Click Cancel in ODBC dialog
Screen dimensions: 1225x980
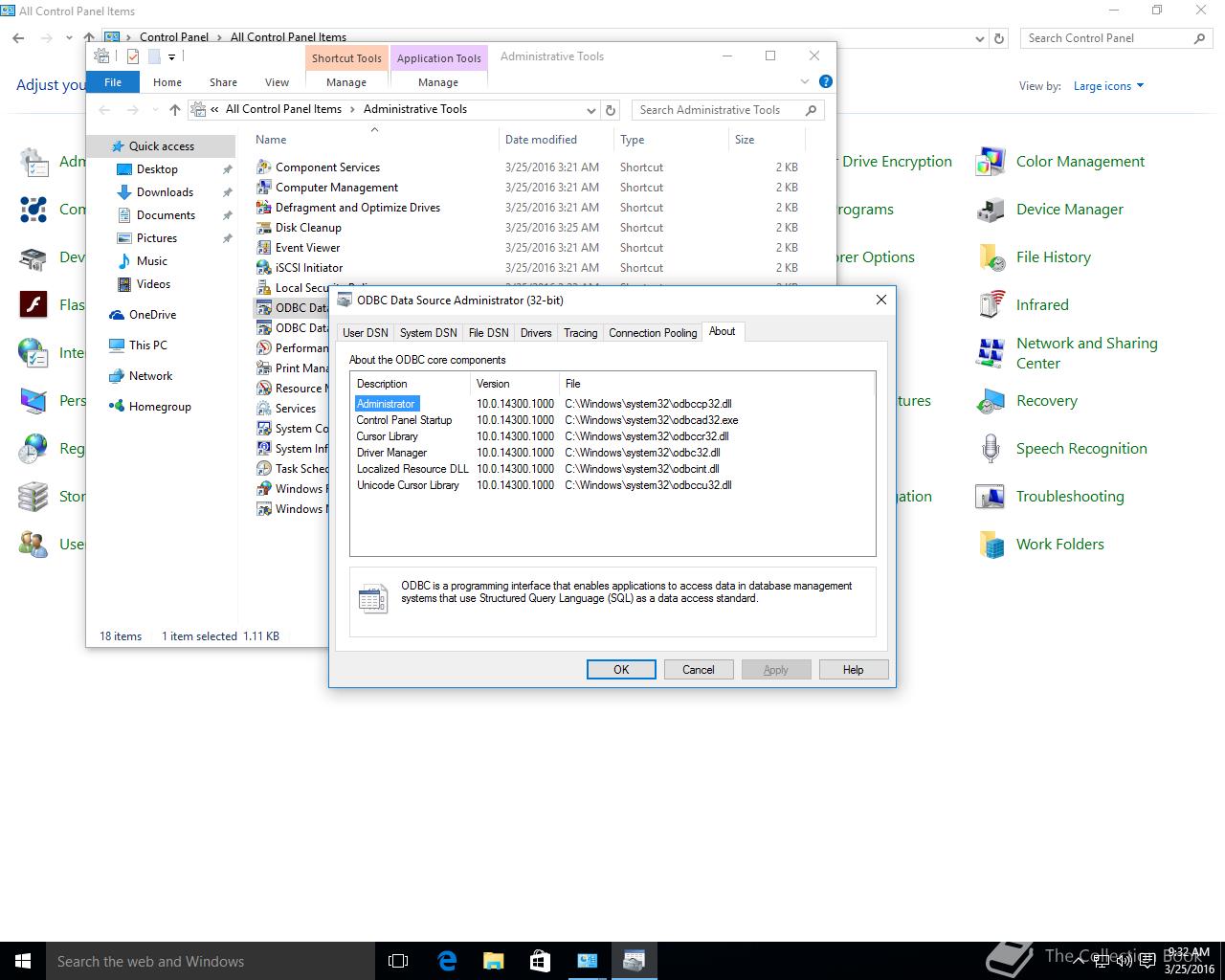(x=698, y=670)
